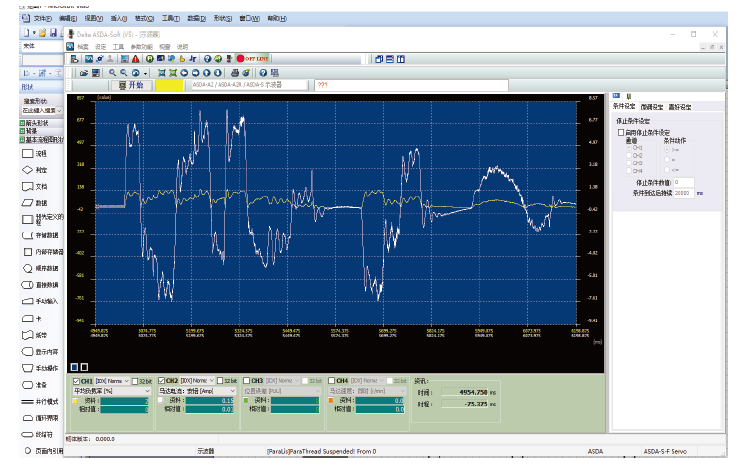Screen dimensions: 736x470
Task: Check the enable stop condition setting checkbox
Action: (620, 131)
